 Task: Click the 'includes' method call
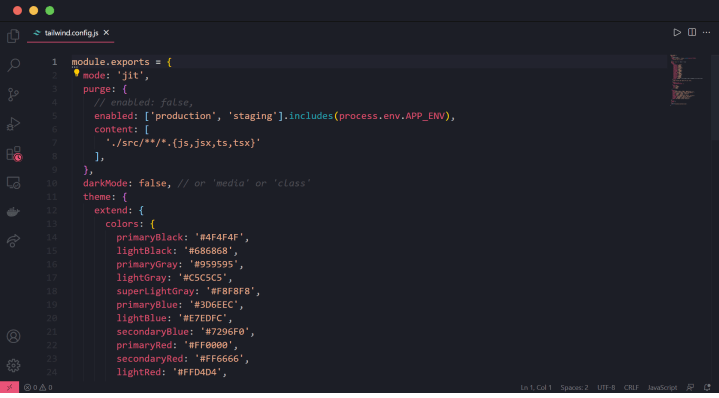pyautogui.click(x=311, y=116)
